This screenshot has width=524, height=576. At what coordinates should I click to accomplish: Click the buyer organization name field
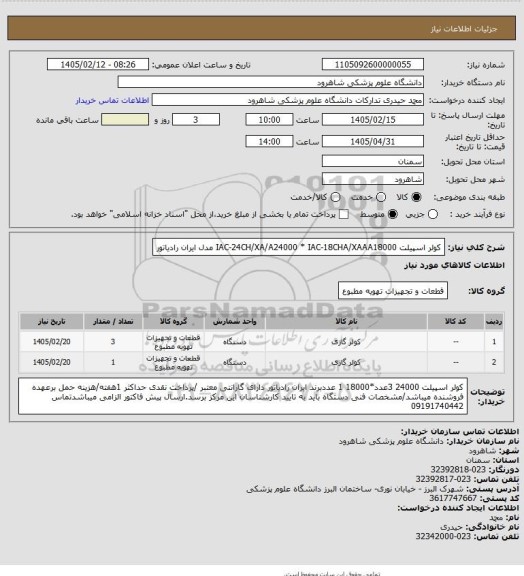[x=270, y=82]
